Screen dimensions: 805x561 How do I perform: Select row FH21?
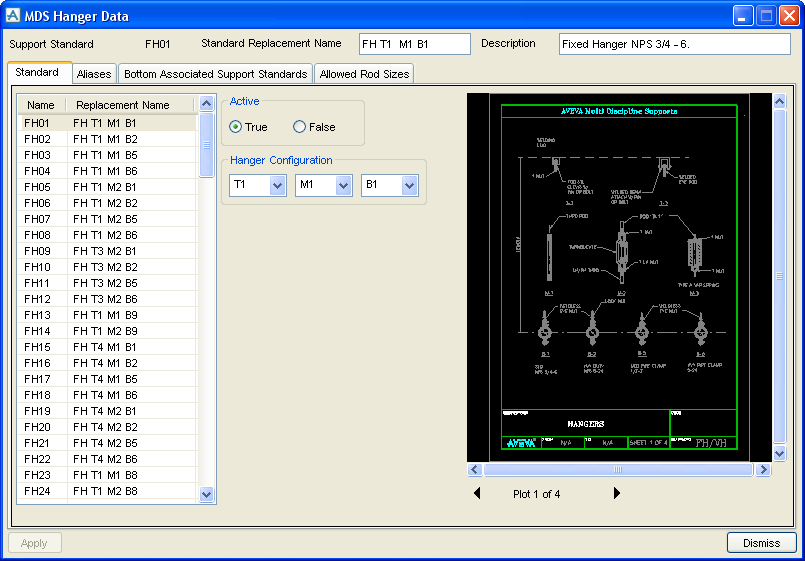pyautogui.click(x=108, y=443)
